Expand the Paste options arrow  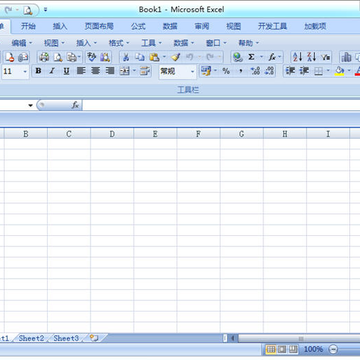[164, 57]
